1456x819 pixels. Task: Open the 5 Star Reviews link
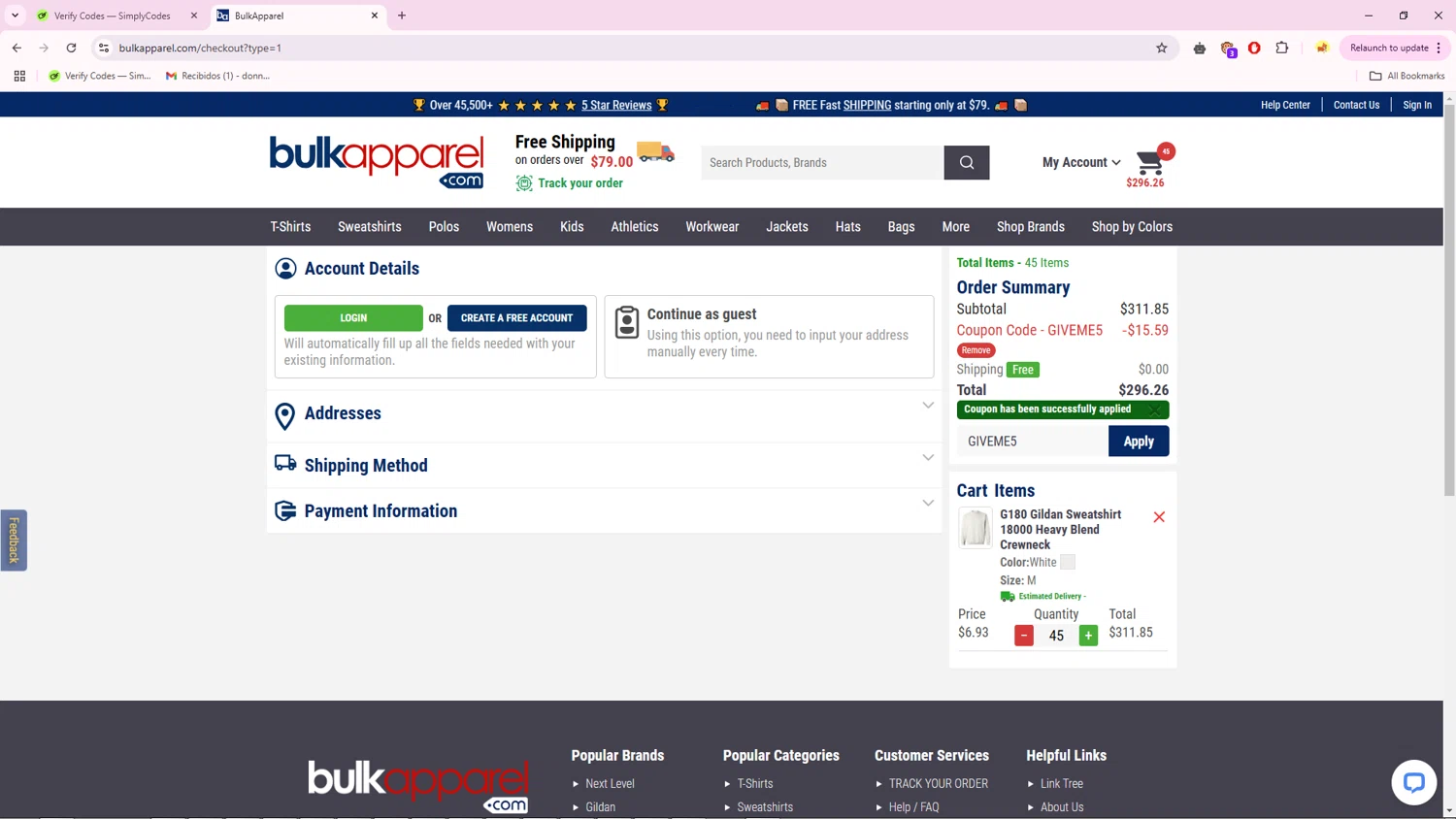tap(616, 105)
